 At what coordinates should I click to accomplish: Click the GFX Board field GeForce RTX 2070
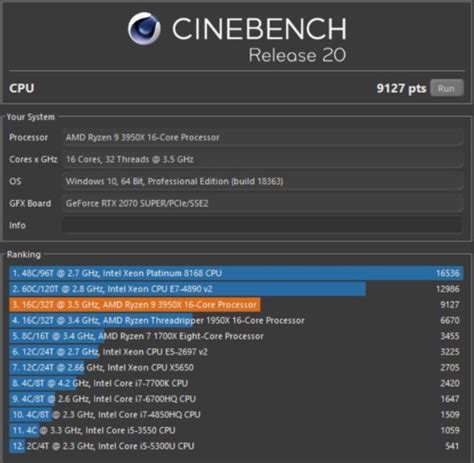[262, 203]
